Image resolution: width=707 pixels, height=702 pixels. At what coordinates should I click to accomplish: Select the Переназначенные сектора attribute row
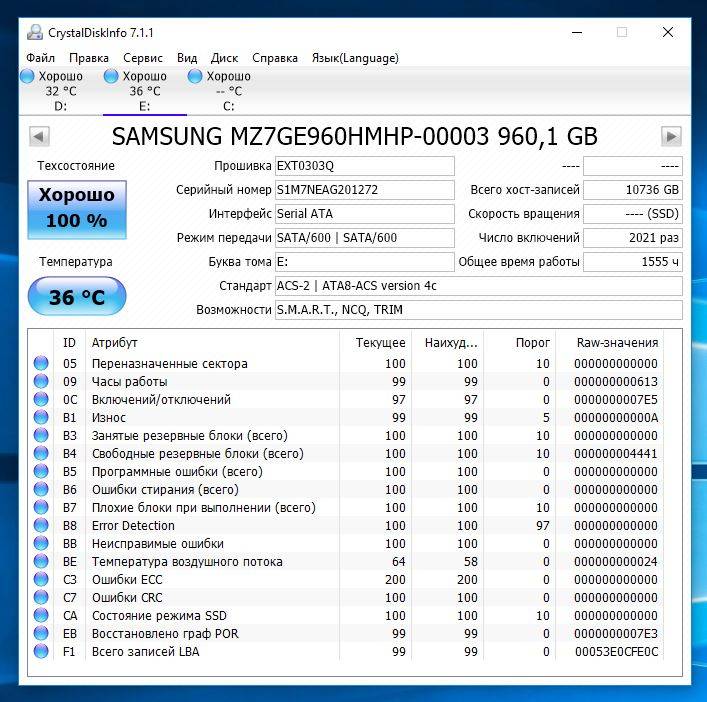[346, 363]
